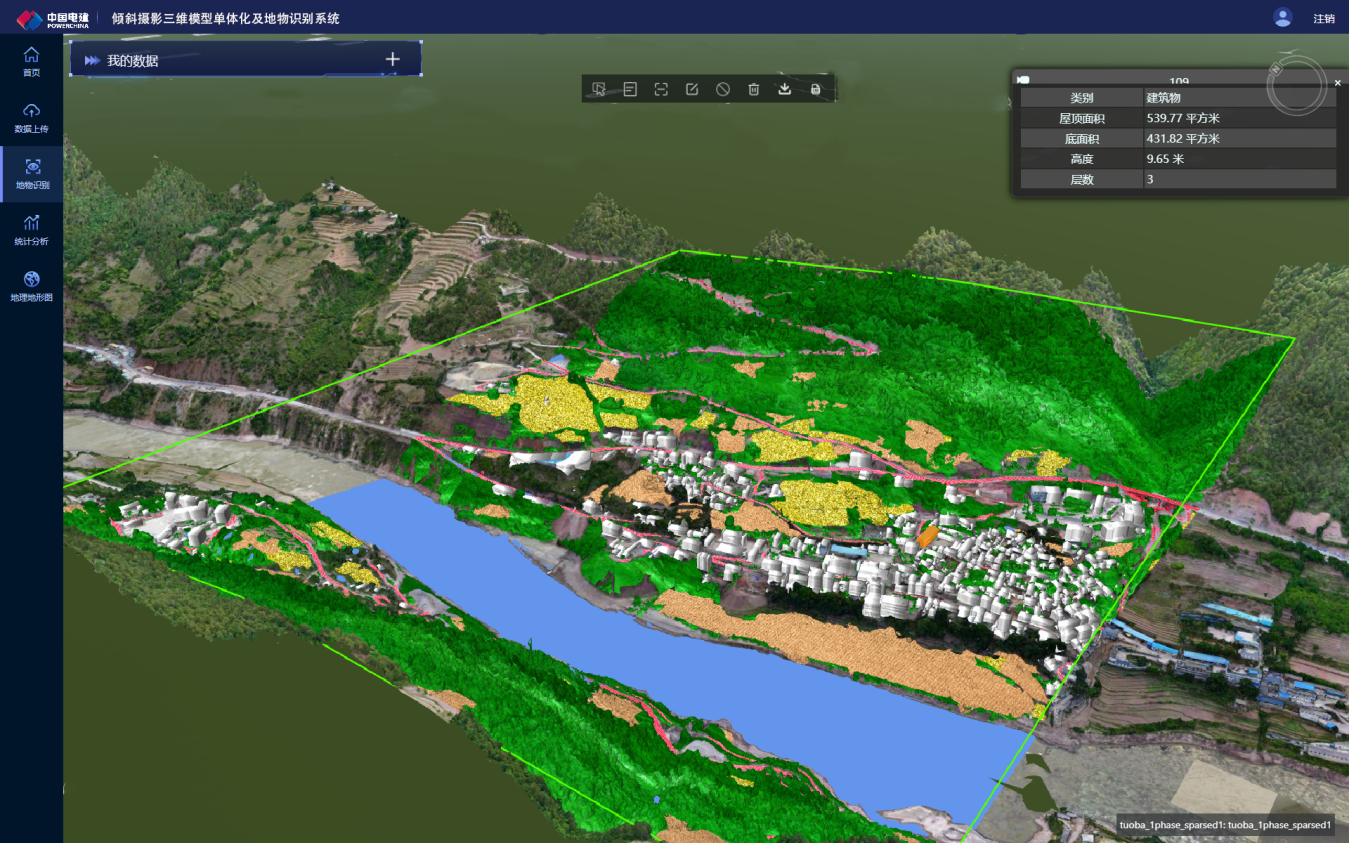
Task: Delete with the trash can icon
Action: click(x=754, y=89)
